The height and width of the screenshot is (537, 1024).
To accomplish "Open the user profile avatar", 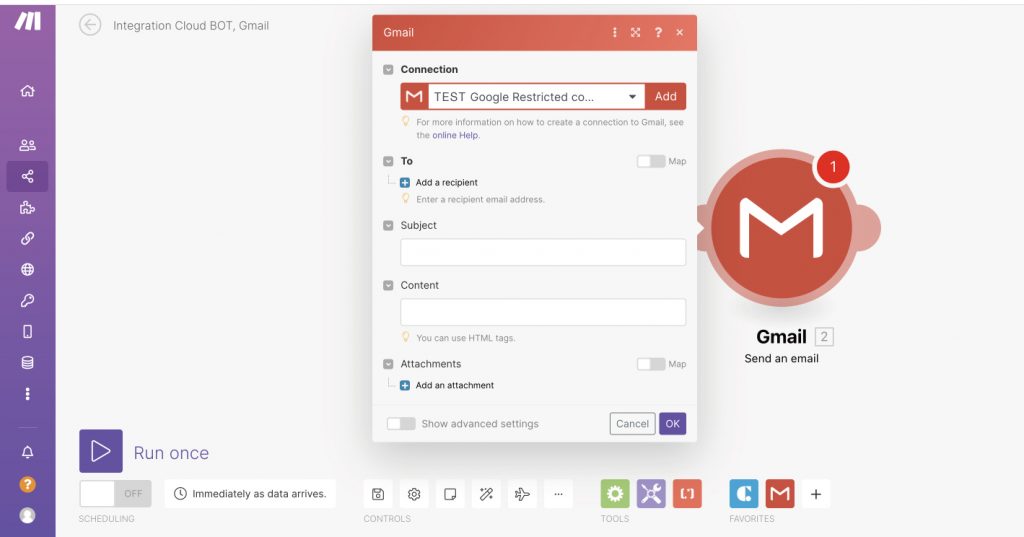I will coord(27,515).
